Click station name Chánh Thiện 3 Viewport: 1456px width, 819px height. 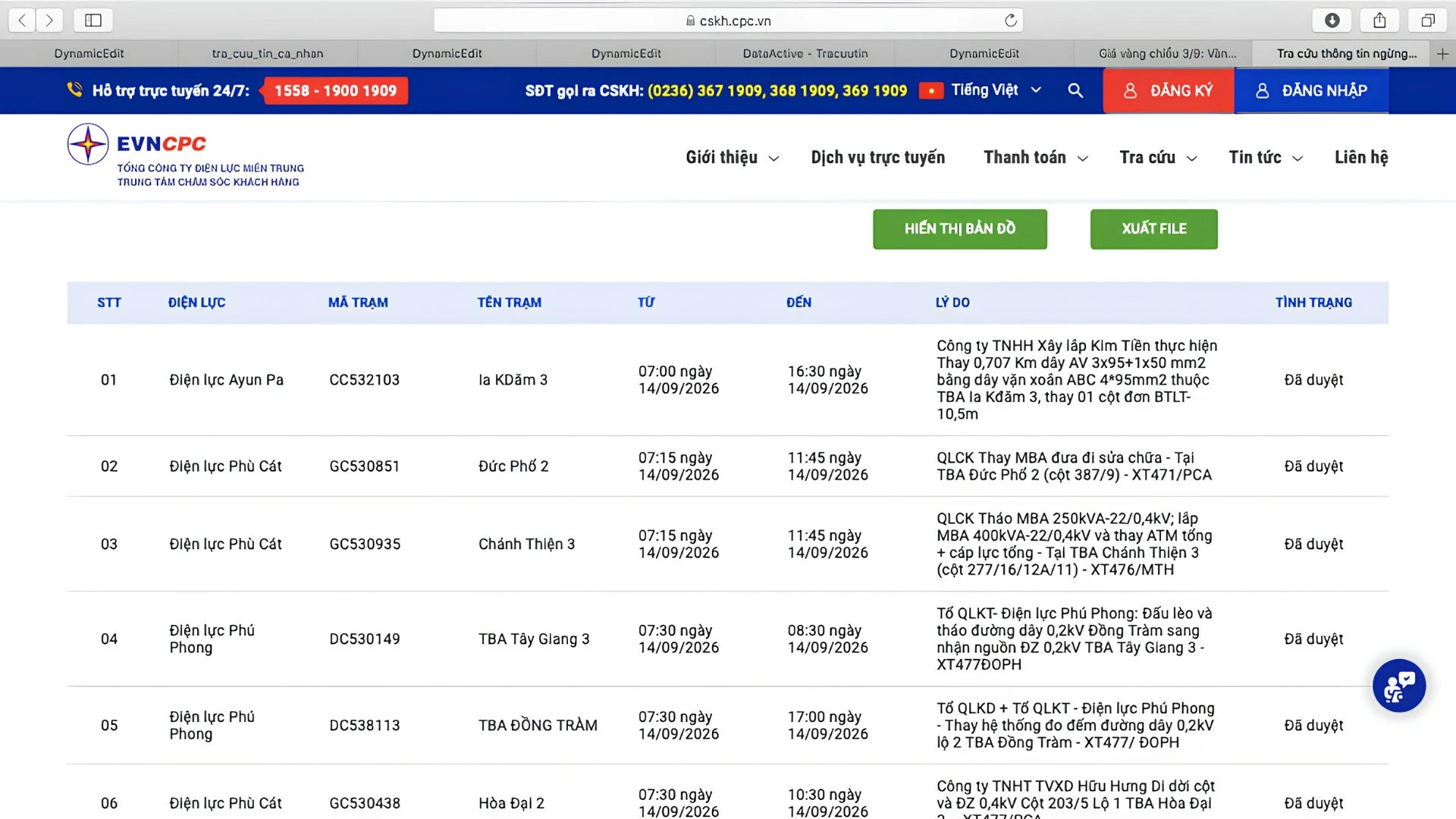(x=526, y=544)
